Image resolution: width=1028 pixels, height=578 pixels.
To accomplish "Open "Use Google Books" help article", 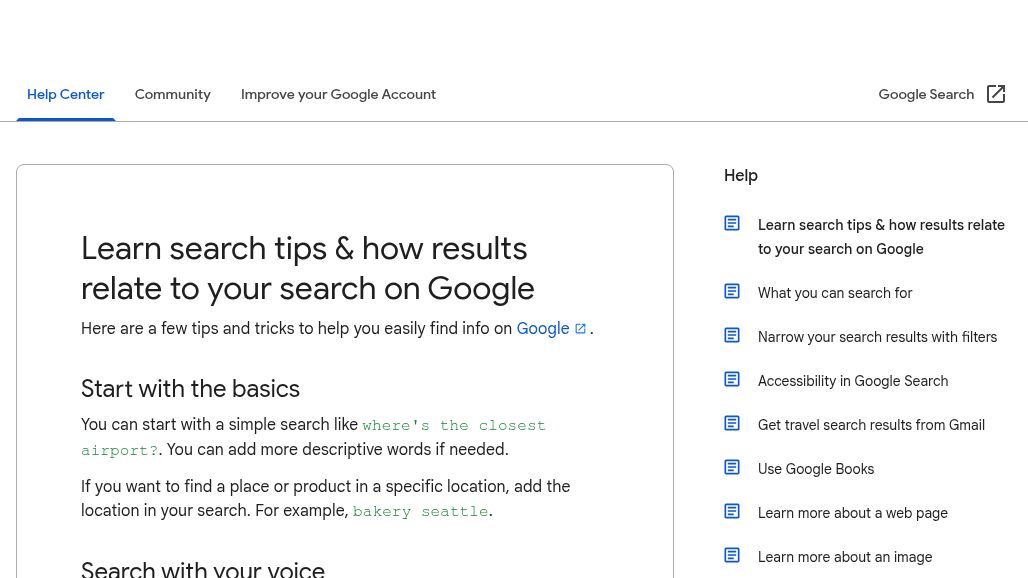I will (816, 469).
